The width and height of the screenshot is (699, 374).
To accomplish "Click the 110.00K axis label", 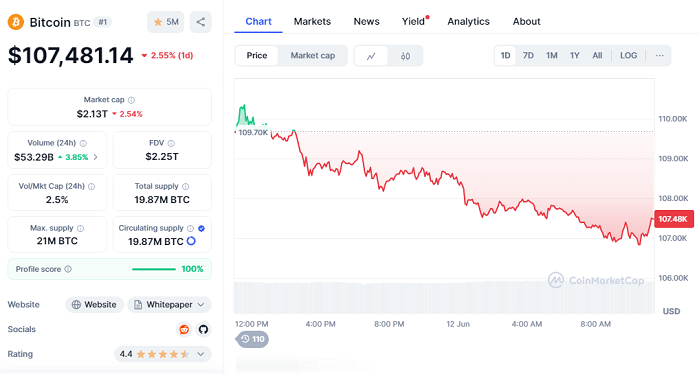I will click(x=673, y=119).
